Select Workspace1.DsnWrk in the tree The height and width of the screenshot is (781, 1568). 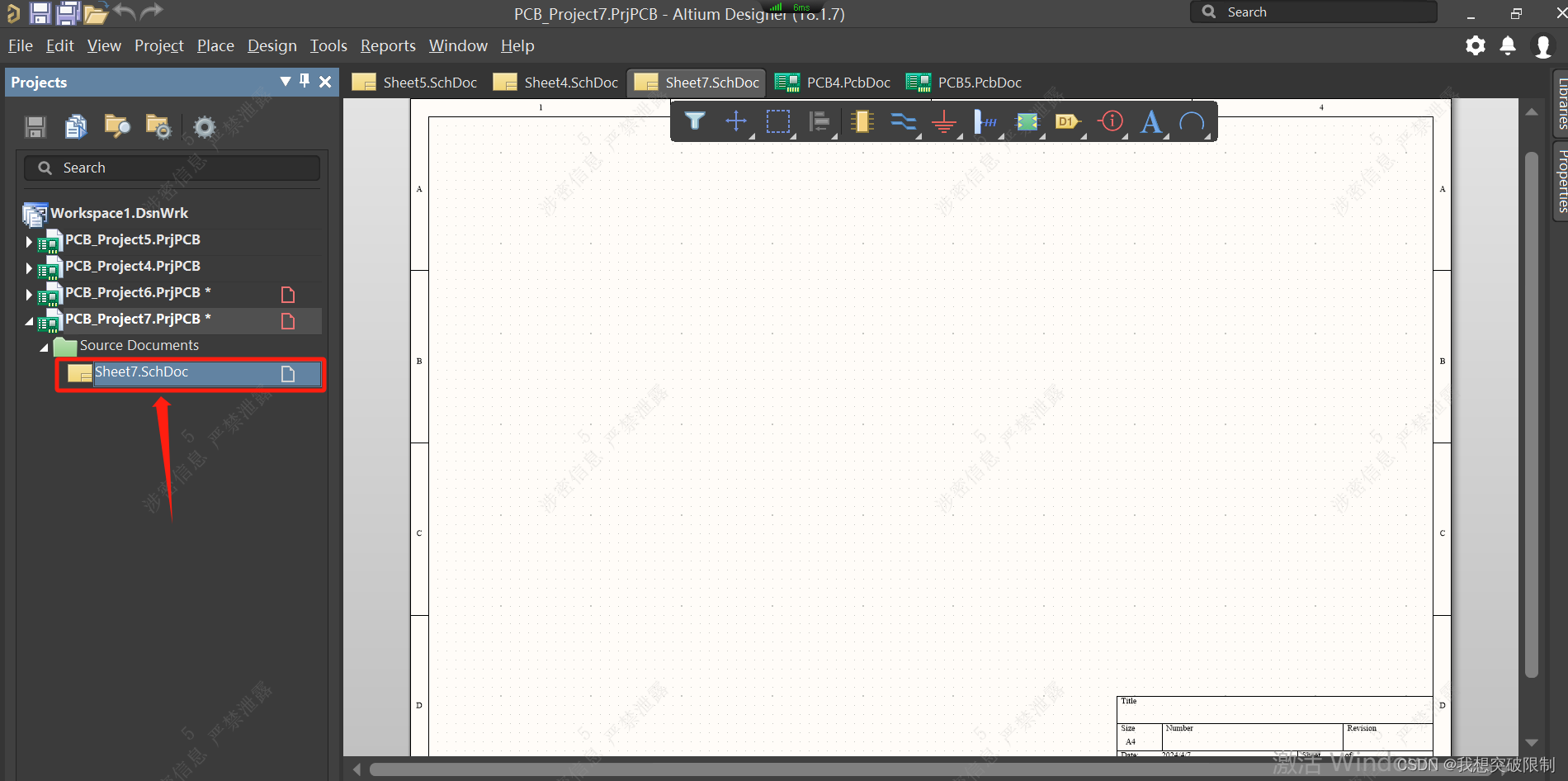point(119,213)
